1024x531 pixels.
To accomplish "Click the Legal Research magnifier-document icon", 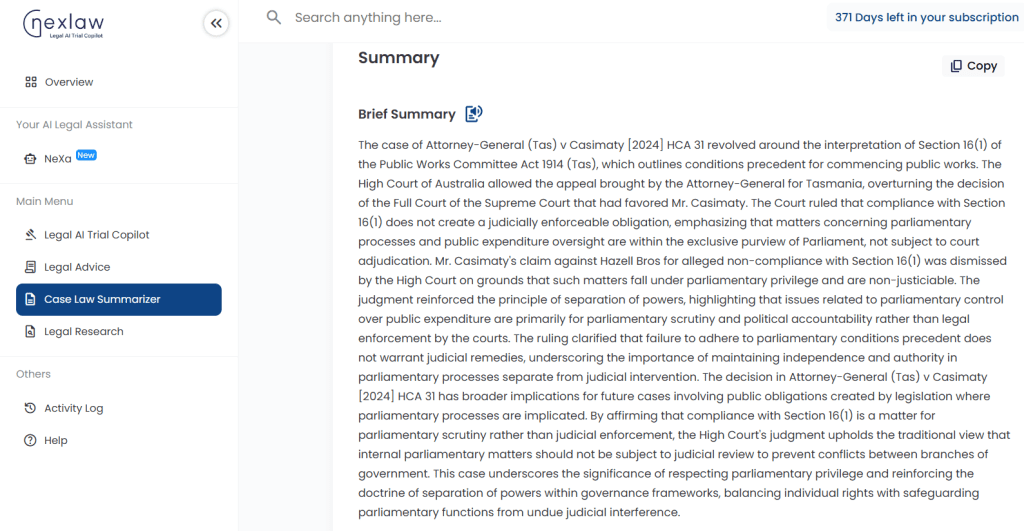I will [30, 331].
